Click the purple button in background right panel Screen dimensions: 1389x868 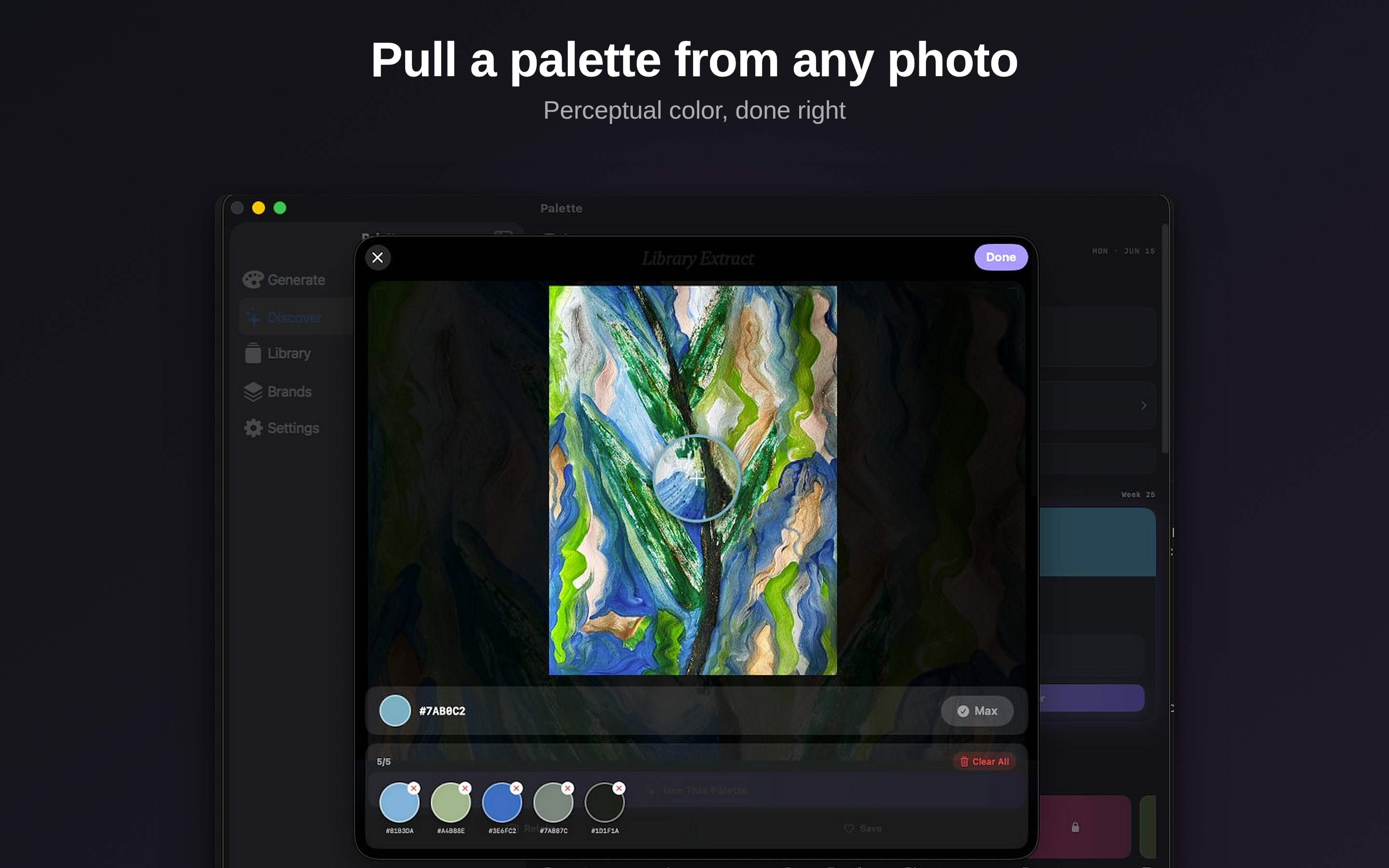(x=1092, y=698)
